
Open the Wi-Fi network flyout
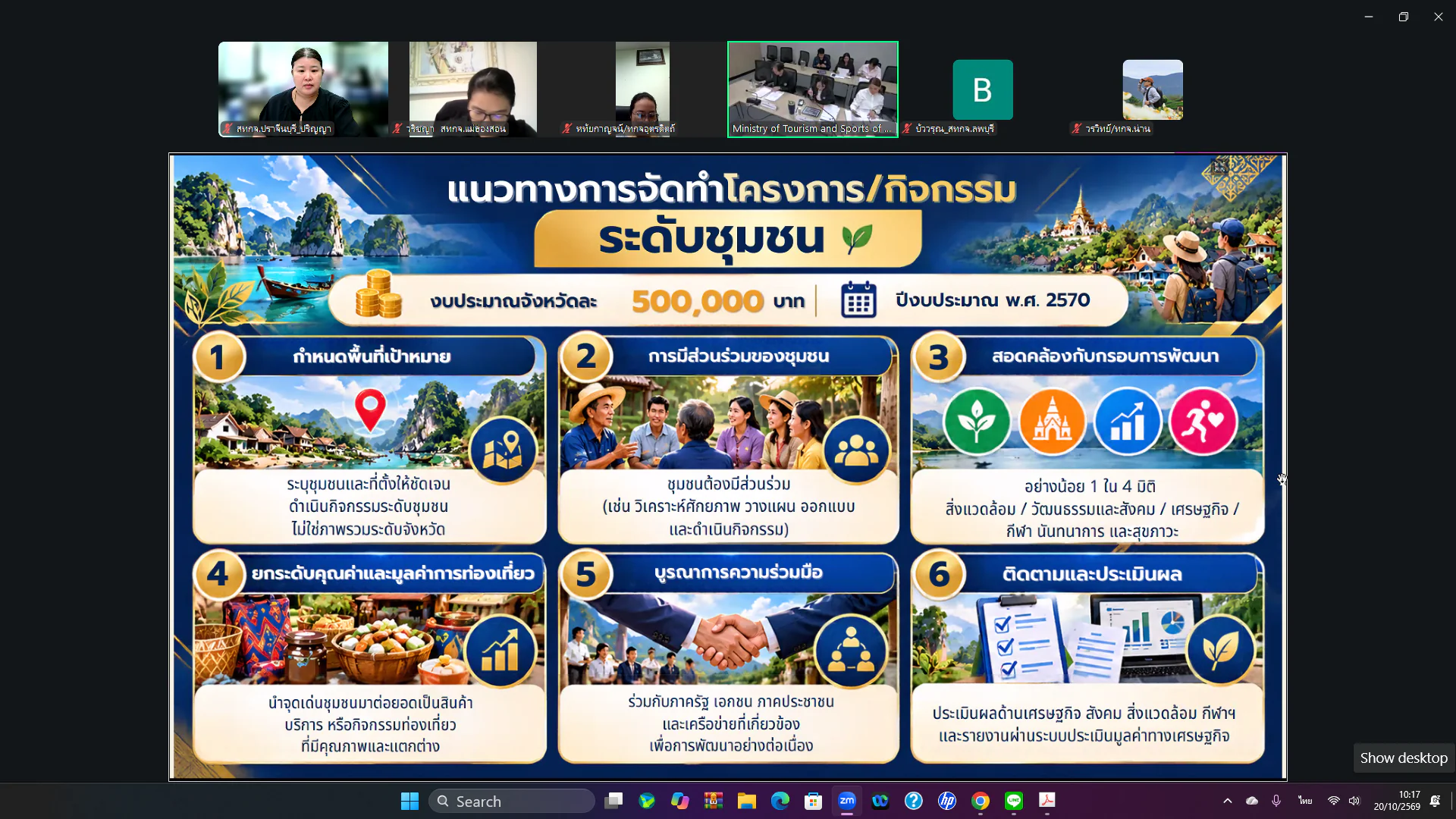coord(1334,801)
